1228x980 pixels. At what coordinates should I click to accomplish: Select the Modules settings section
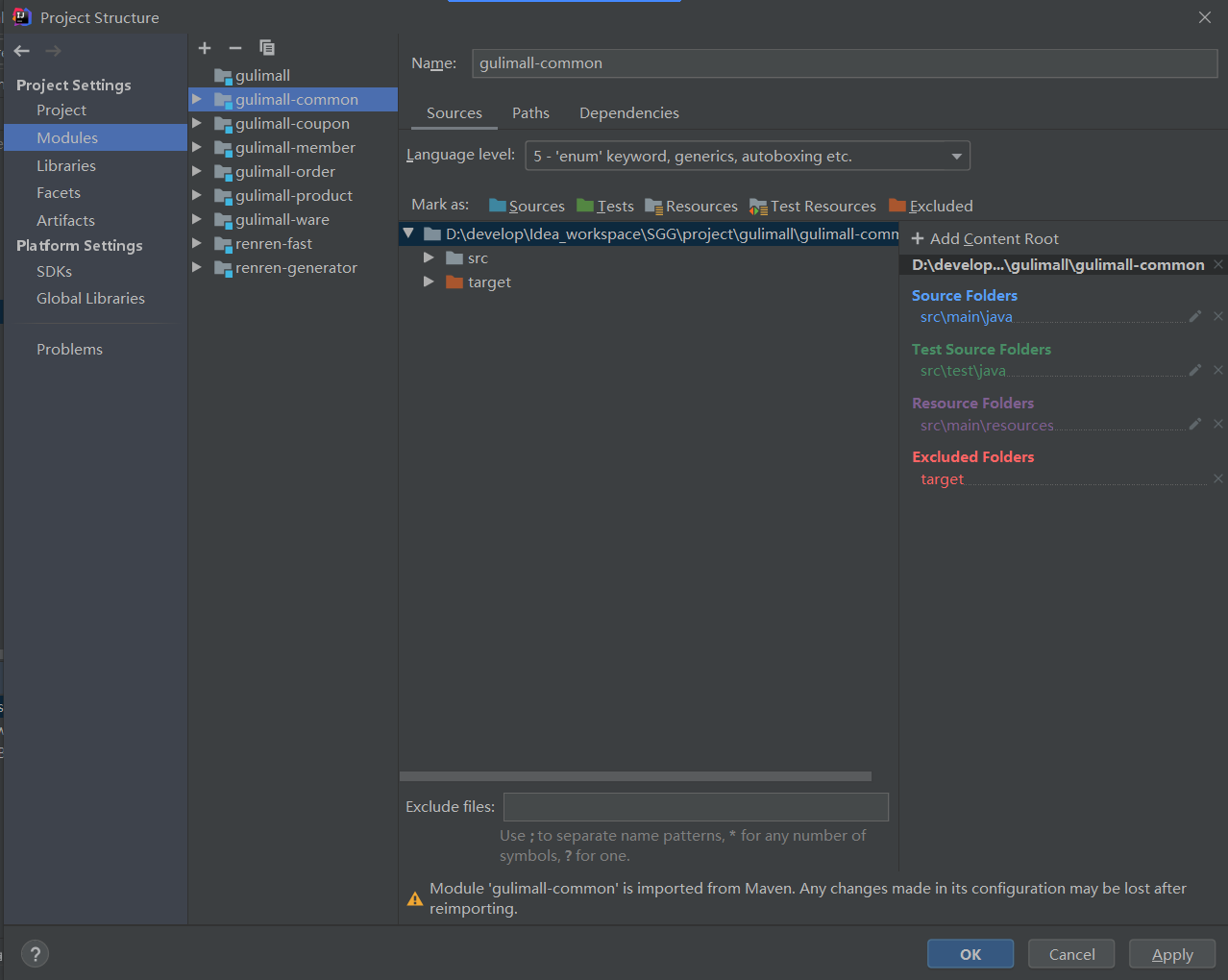(x=95, y=137)
